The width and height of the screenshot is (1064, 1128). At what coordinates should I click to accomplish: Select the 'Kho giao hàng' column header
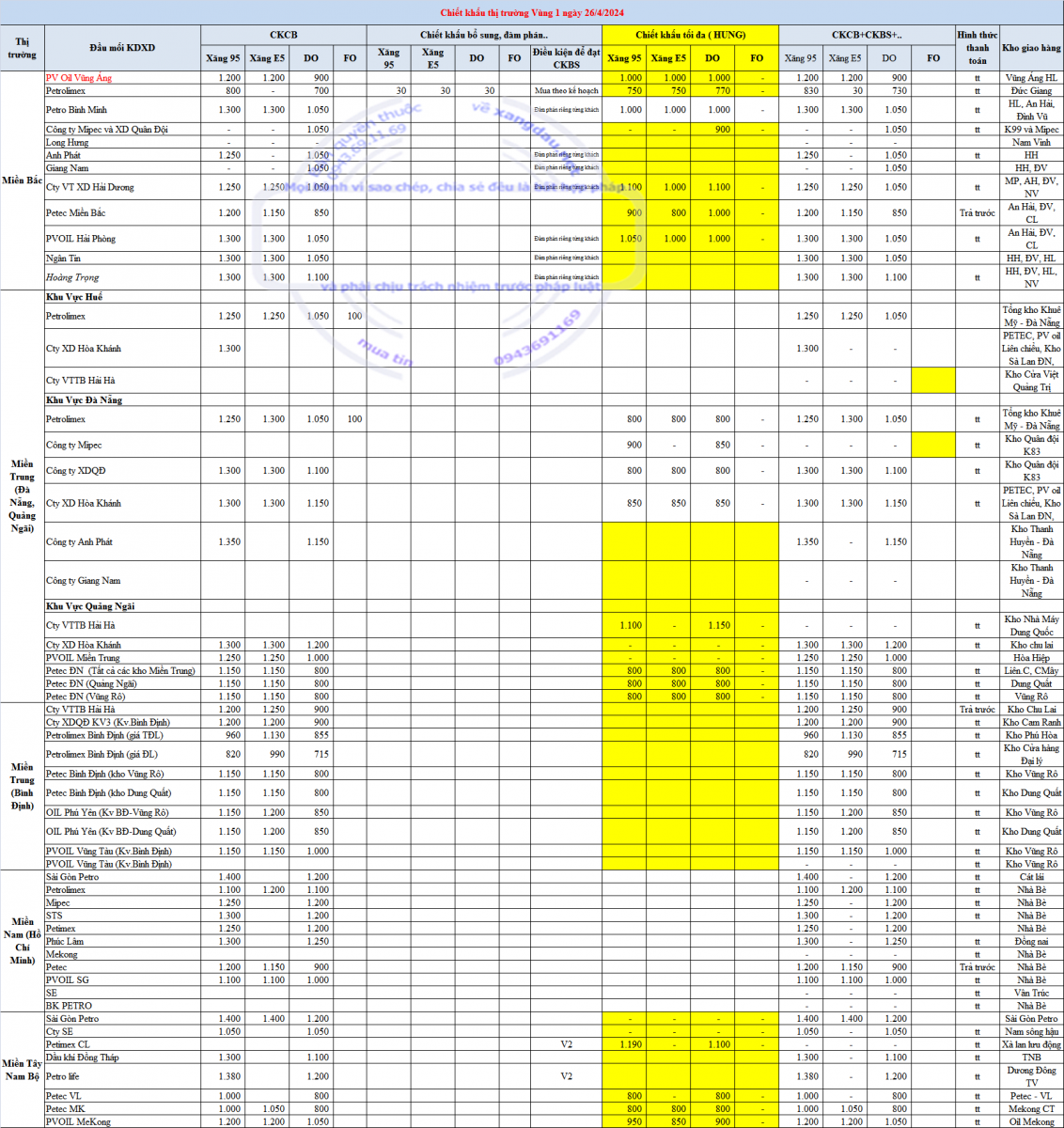pyautogui.click(x=1031, y=48)
